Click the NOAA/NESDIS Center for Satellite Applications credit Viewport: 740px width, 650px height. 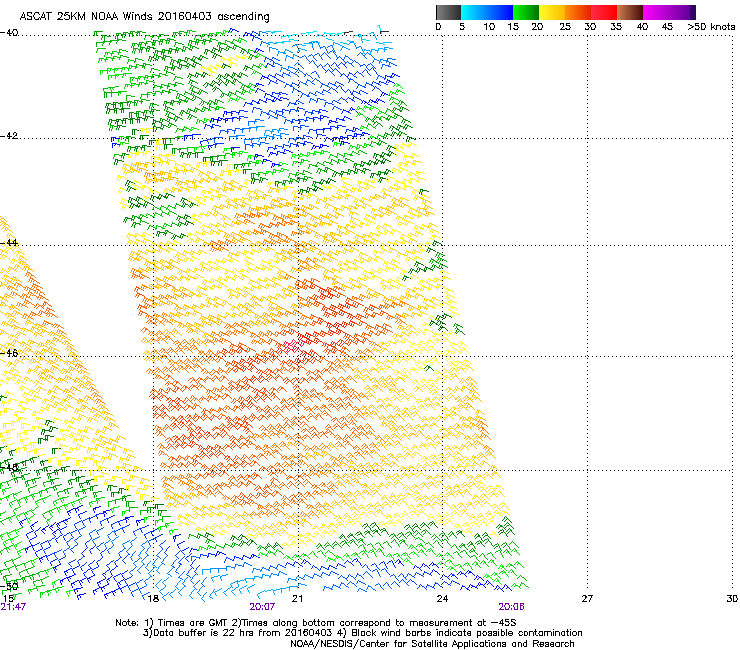(x=432, y=644)
